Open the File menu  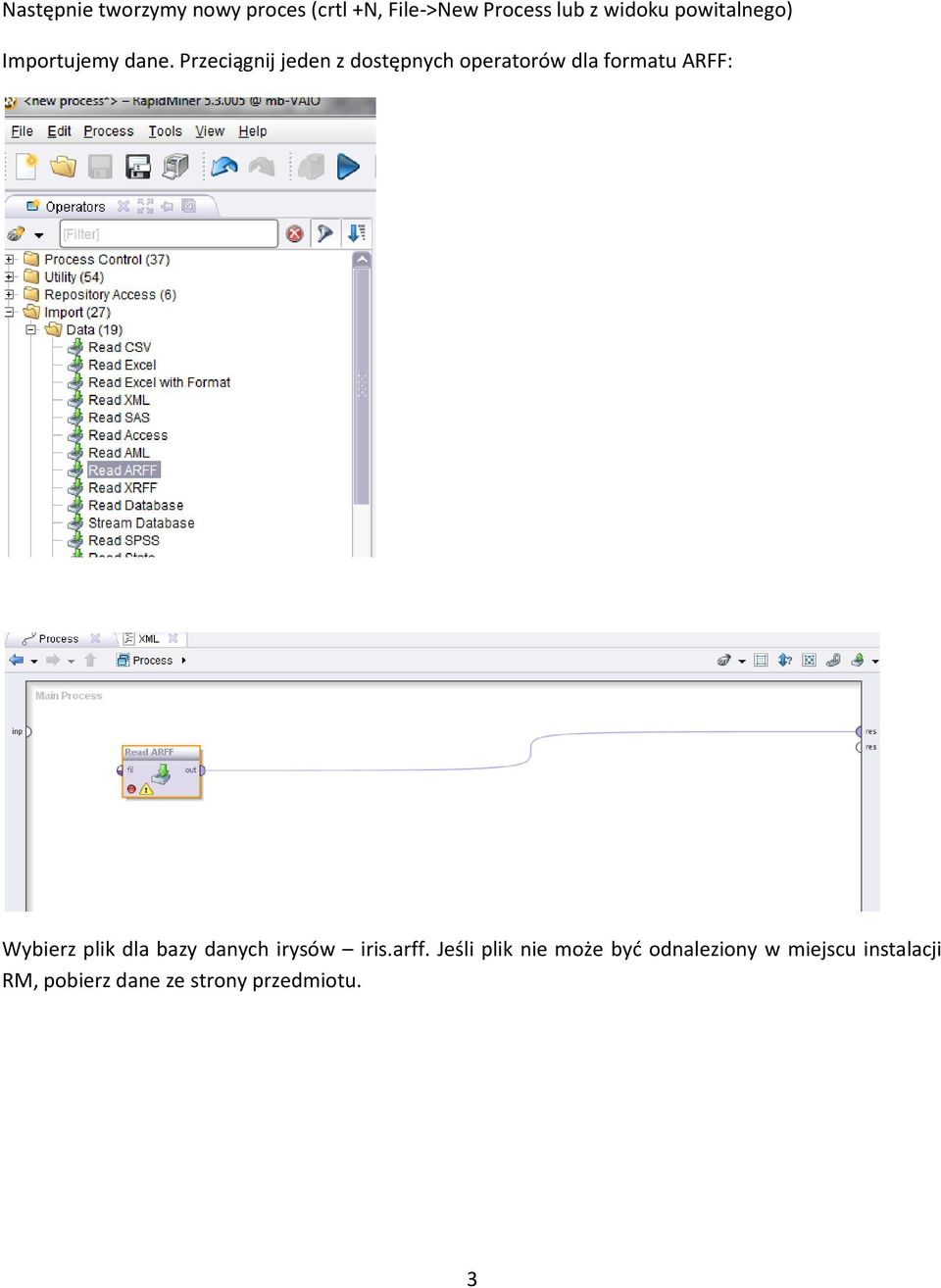click(x=22, y=131)
